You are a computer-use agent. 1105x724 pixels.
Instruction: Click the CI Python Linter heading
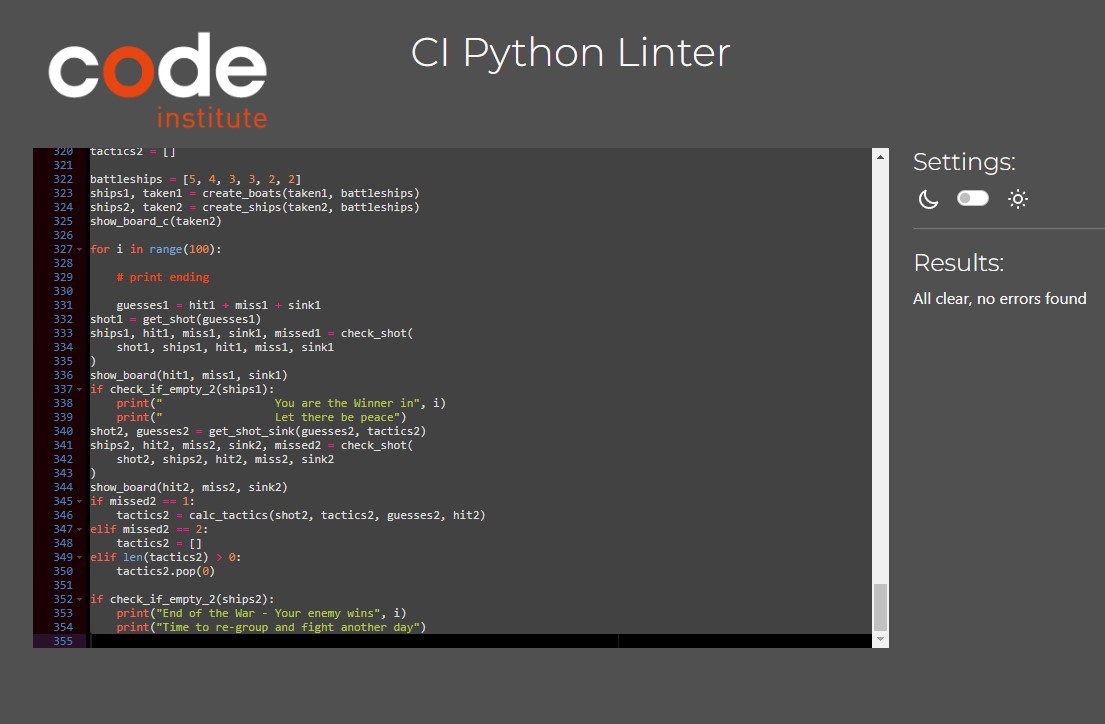click(570, 53)
